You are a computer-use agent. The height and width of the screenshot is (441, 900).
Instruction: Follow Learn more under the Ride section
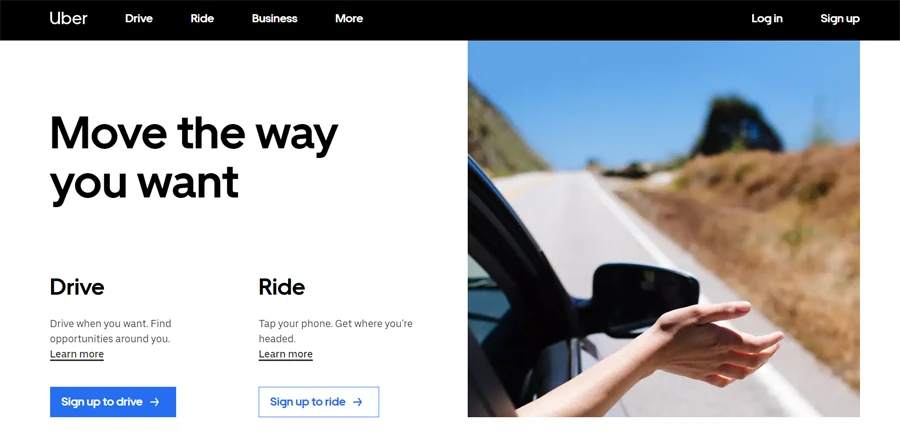[285, 354]
